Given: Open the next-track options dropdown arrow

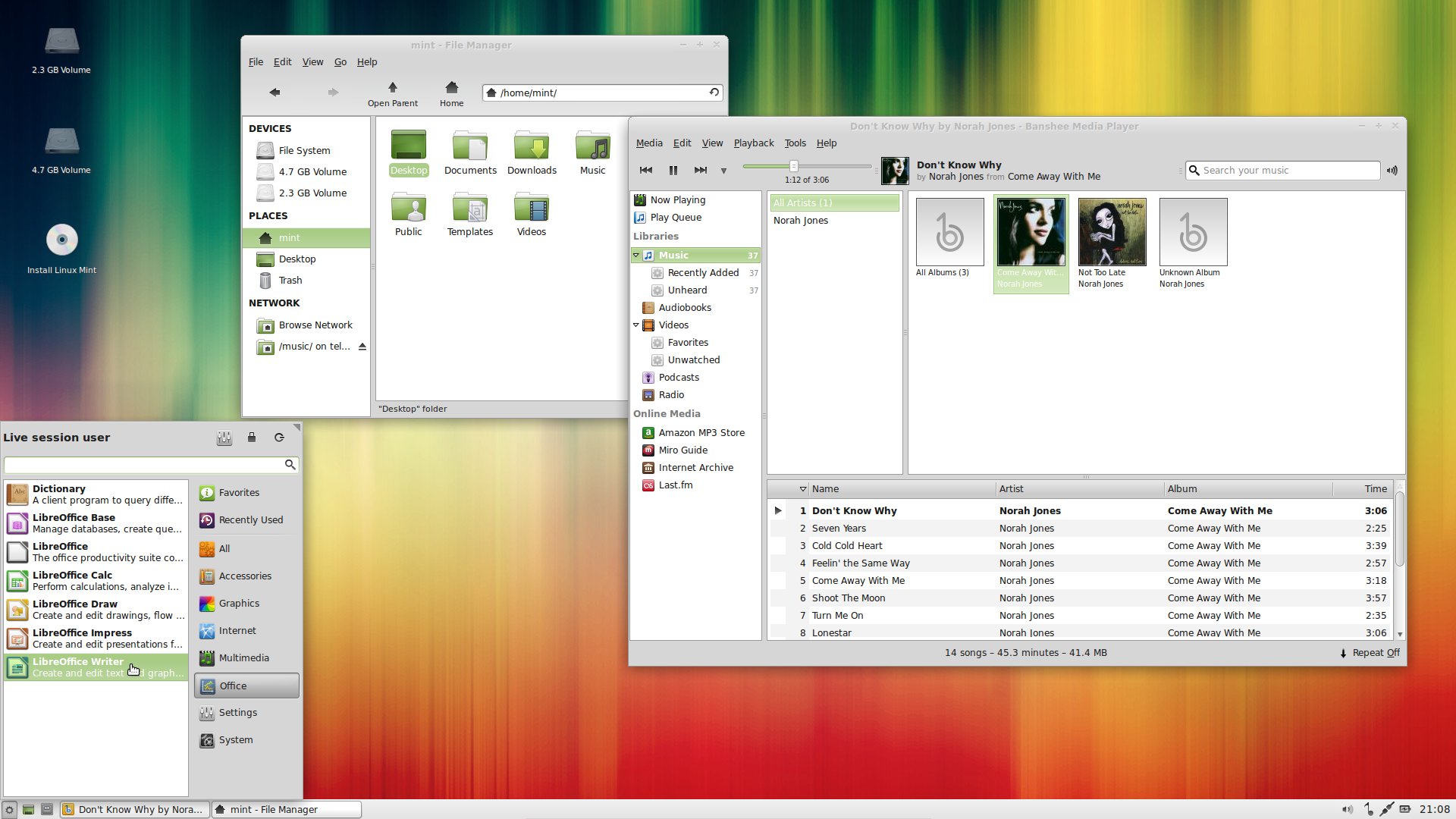Looking at the screenshot, I should coord(723,171).
